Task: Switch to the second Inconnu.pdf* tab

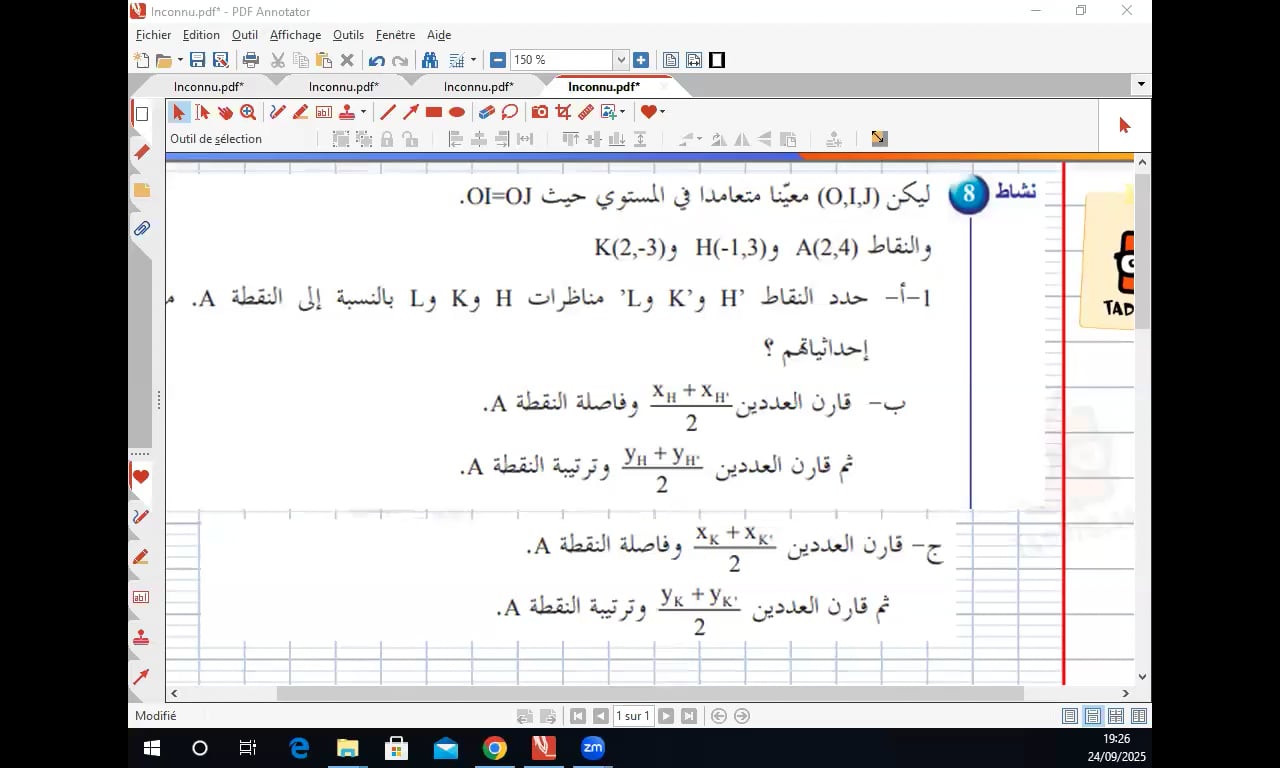Action: pyautogui.click(x=344, y=87)
